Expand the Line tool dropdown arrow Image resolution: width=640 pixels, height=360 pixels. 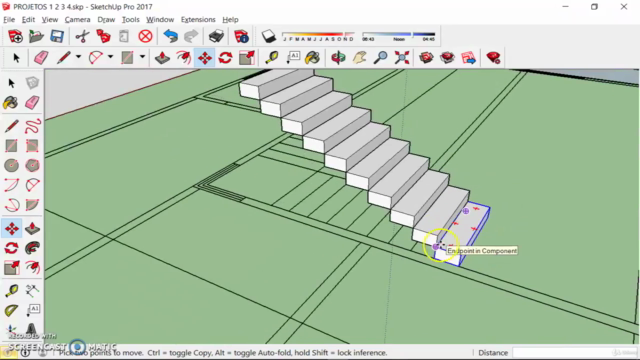pos(78,57)
